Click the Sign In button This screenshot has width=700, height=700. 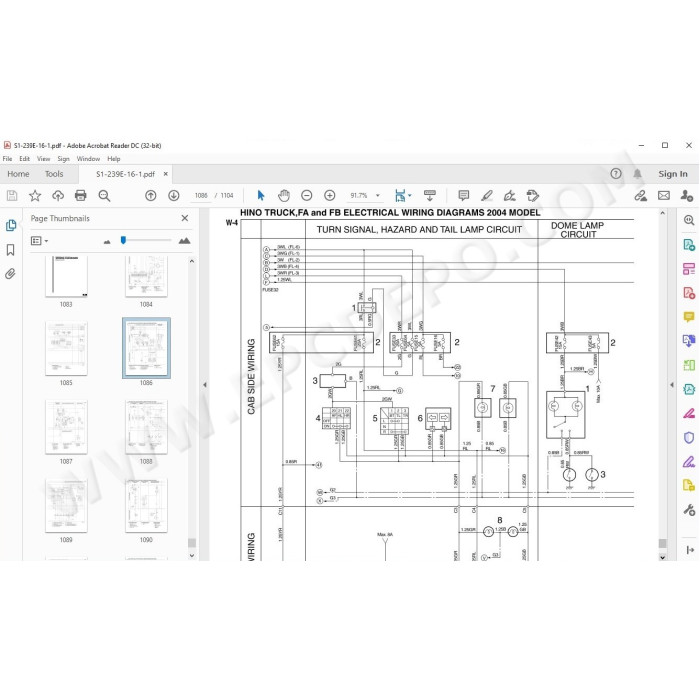[673, 174]
